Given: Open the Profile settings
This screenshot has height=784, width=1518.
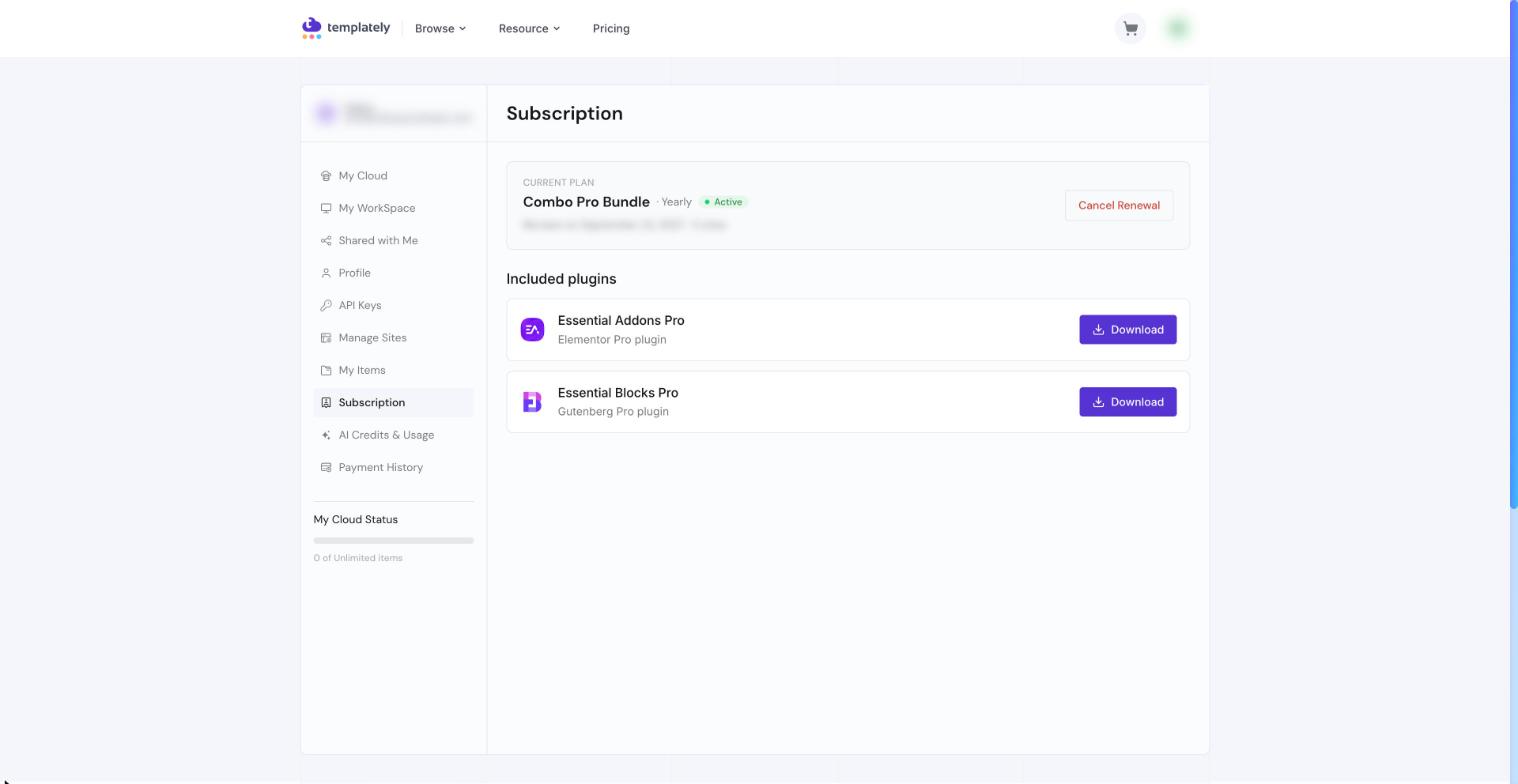Looking at the screenshot, I should (393, 273).
